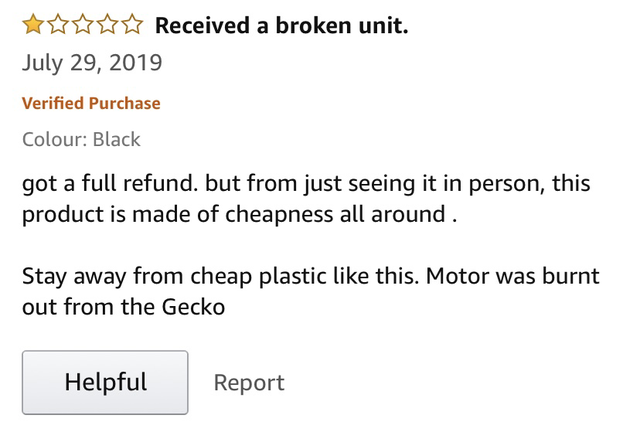Screen dimensions: 640x422
Task: Click the word 'Black' in the colour line
Action: (117, 139)
